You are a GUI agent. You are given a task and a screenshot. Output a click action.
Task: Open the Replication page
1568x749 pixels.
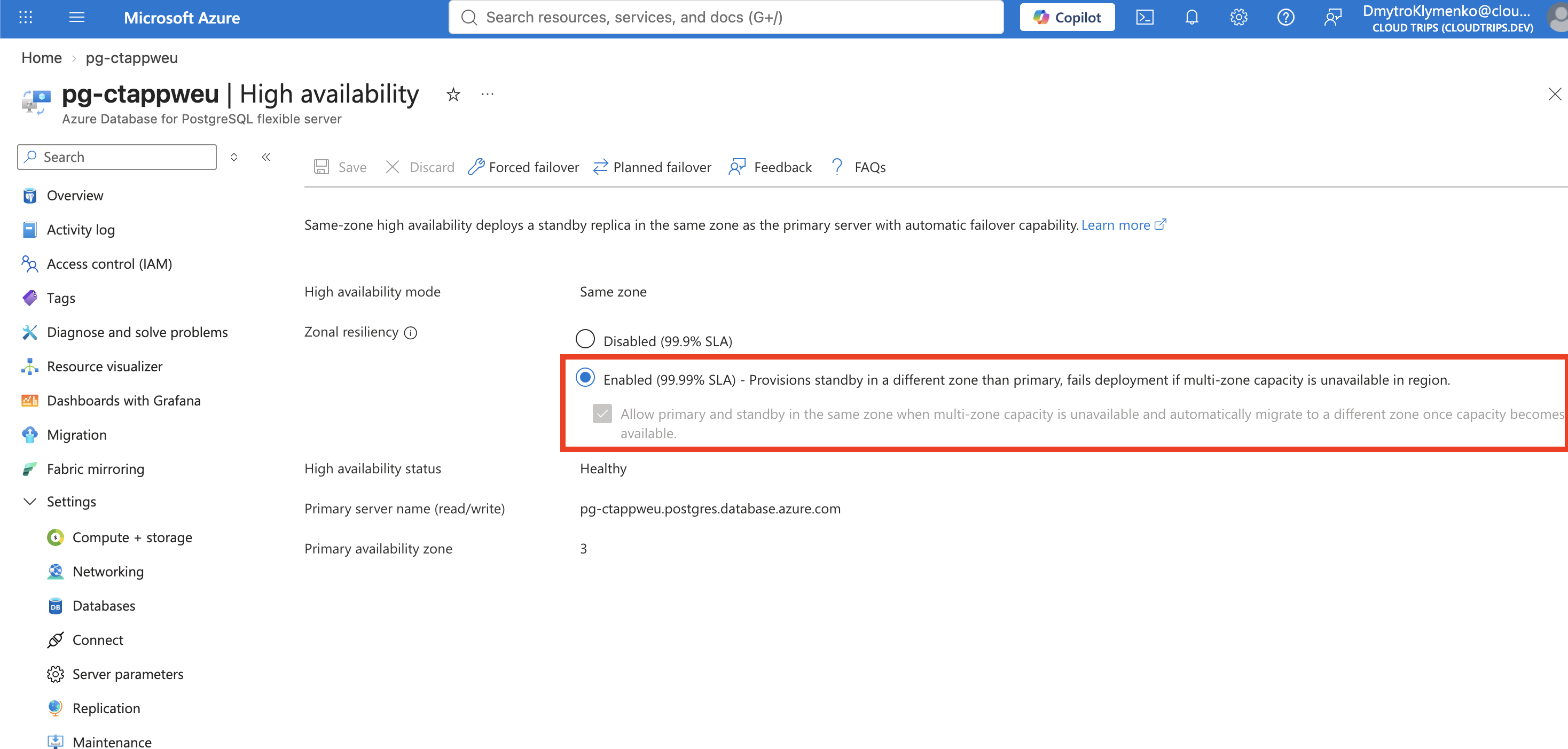(x=106, y=708)
